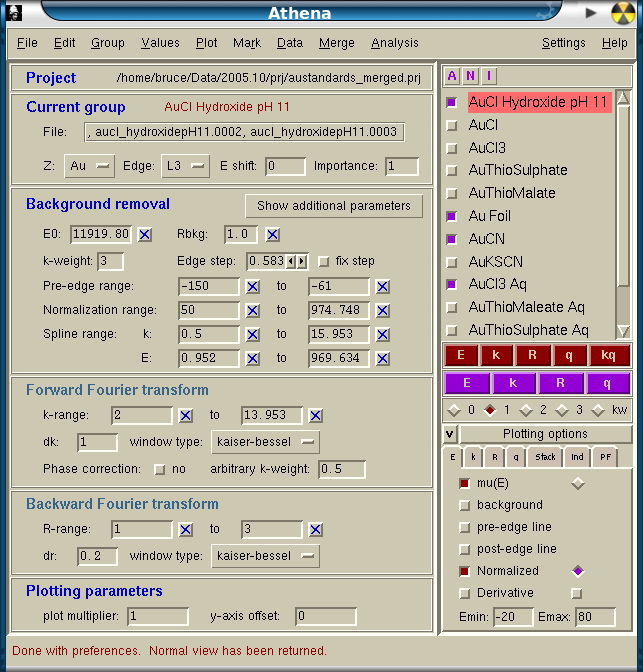Switch to the Stack plotting tab
The image size is (643, 672).
pos(545,457)
